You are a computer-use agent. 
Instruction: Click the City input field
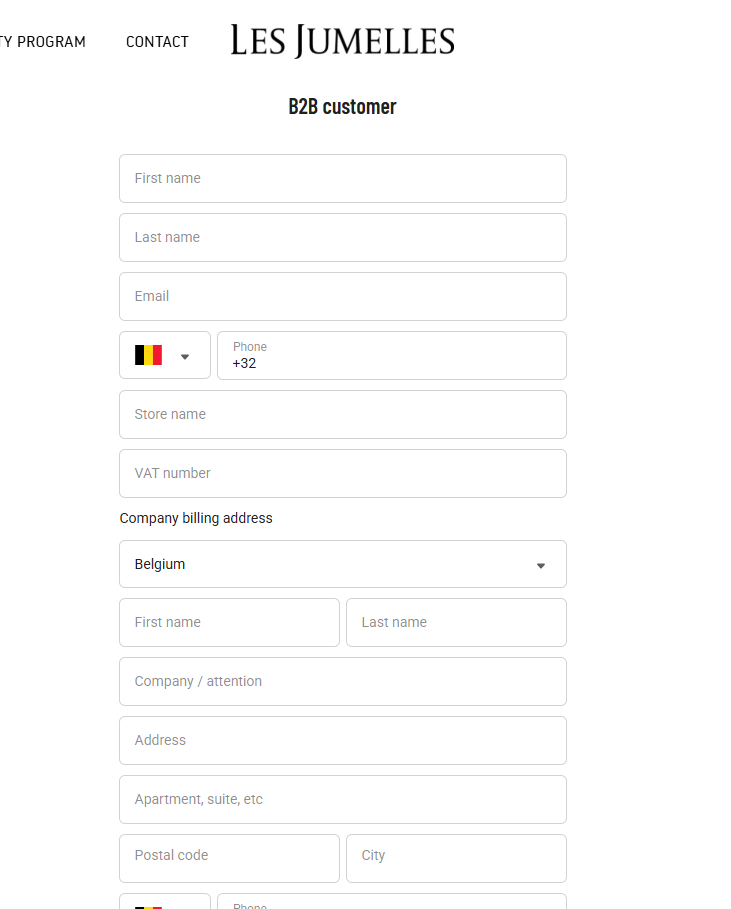(456, 858)
